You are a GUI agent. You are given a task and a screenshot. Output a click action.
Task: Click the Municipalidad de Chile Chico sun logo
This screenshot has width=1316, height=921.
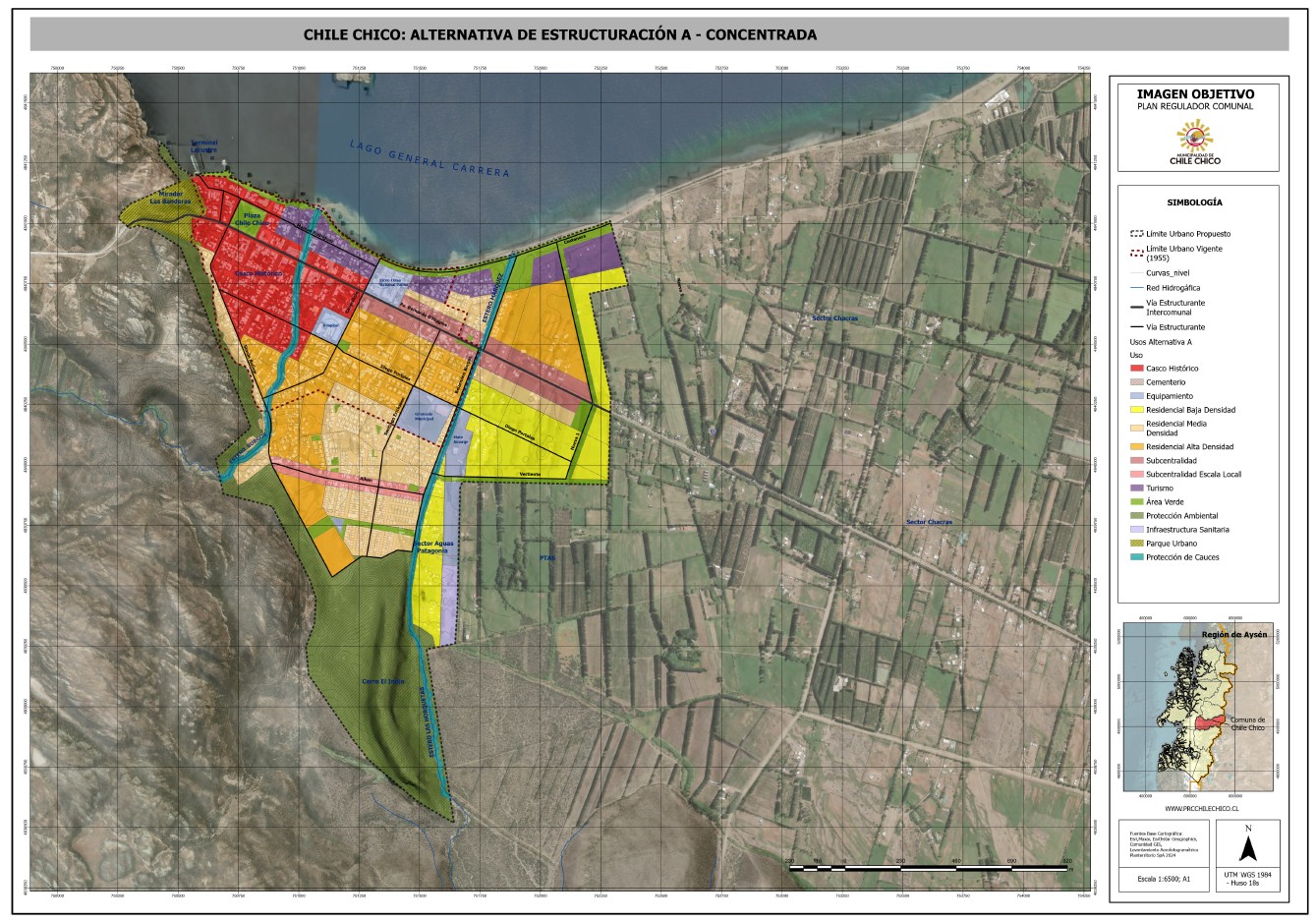pyautogui.click(x=1195, y=136)
